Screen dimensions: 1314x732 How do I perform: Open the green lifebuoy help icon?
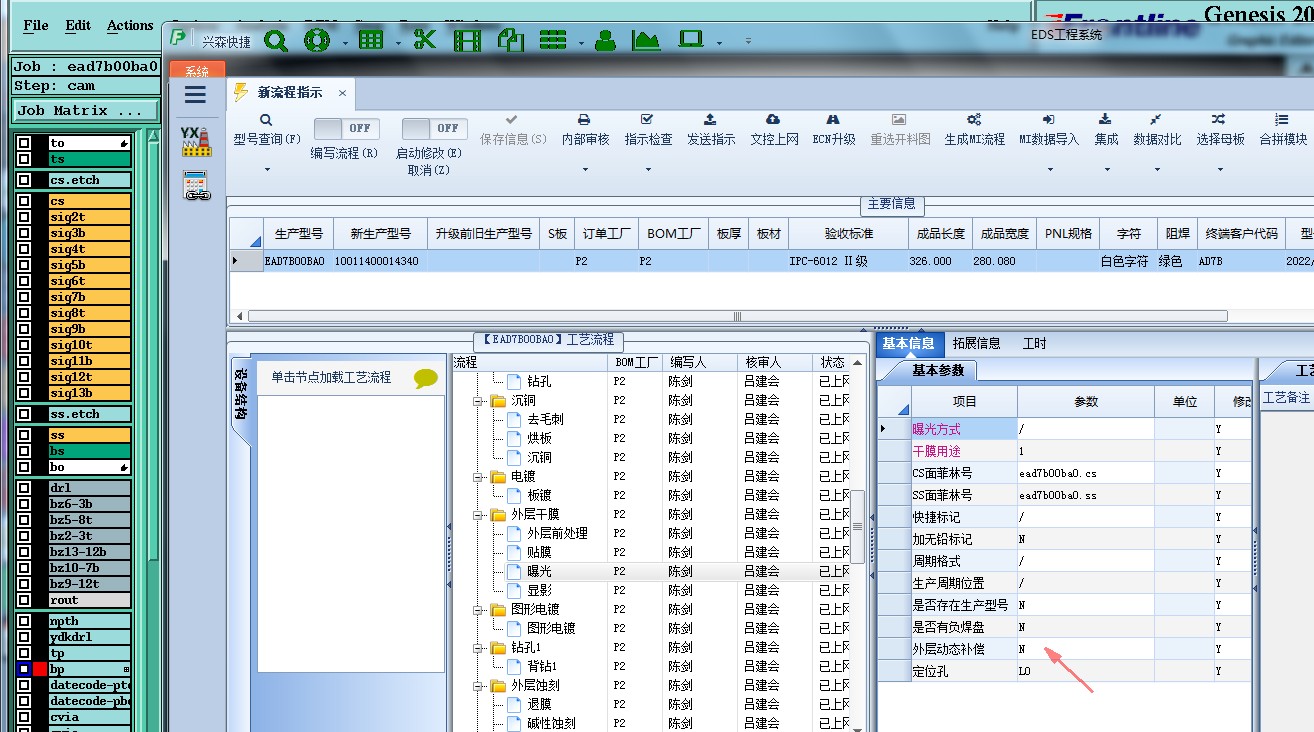(317, 40)
